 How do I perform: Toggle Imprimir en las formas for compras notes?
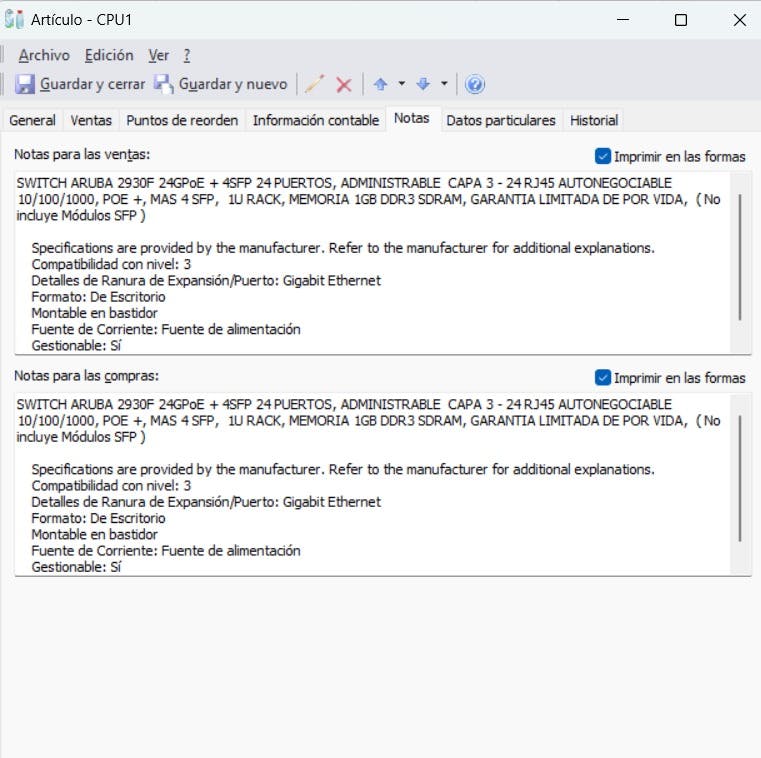point(603,378)
